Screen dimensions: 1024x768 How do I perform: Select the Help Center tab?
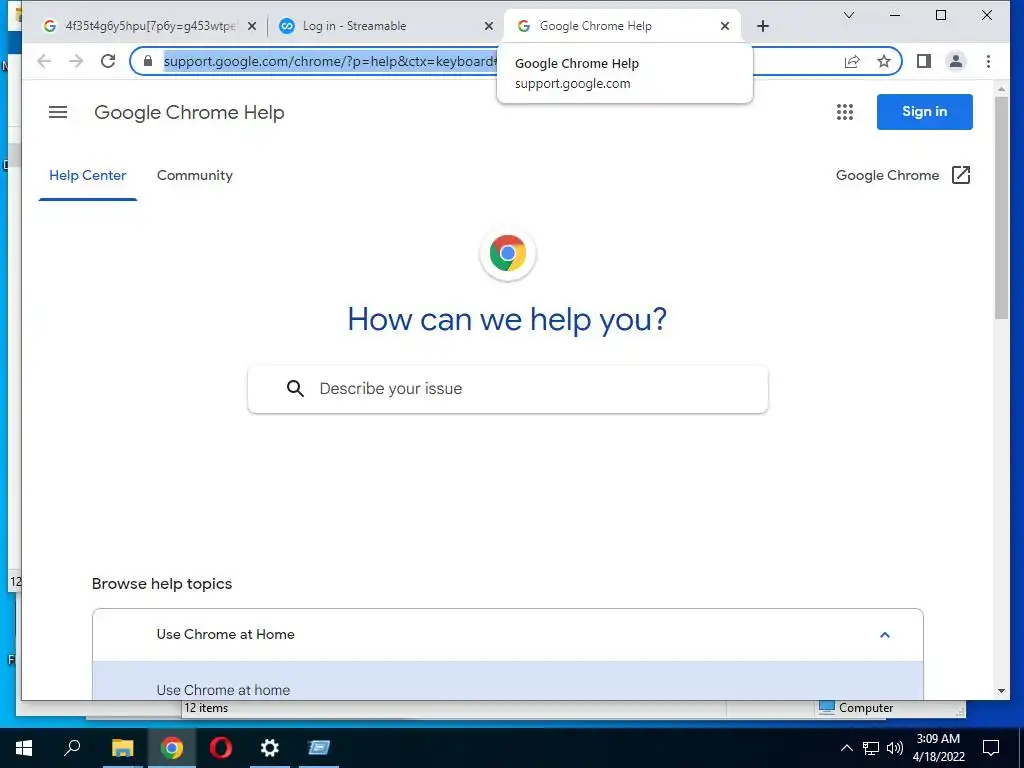(x=88, y=176)
